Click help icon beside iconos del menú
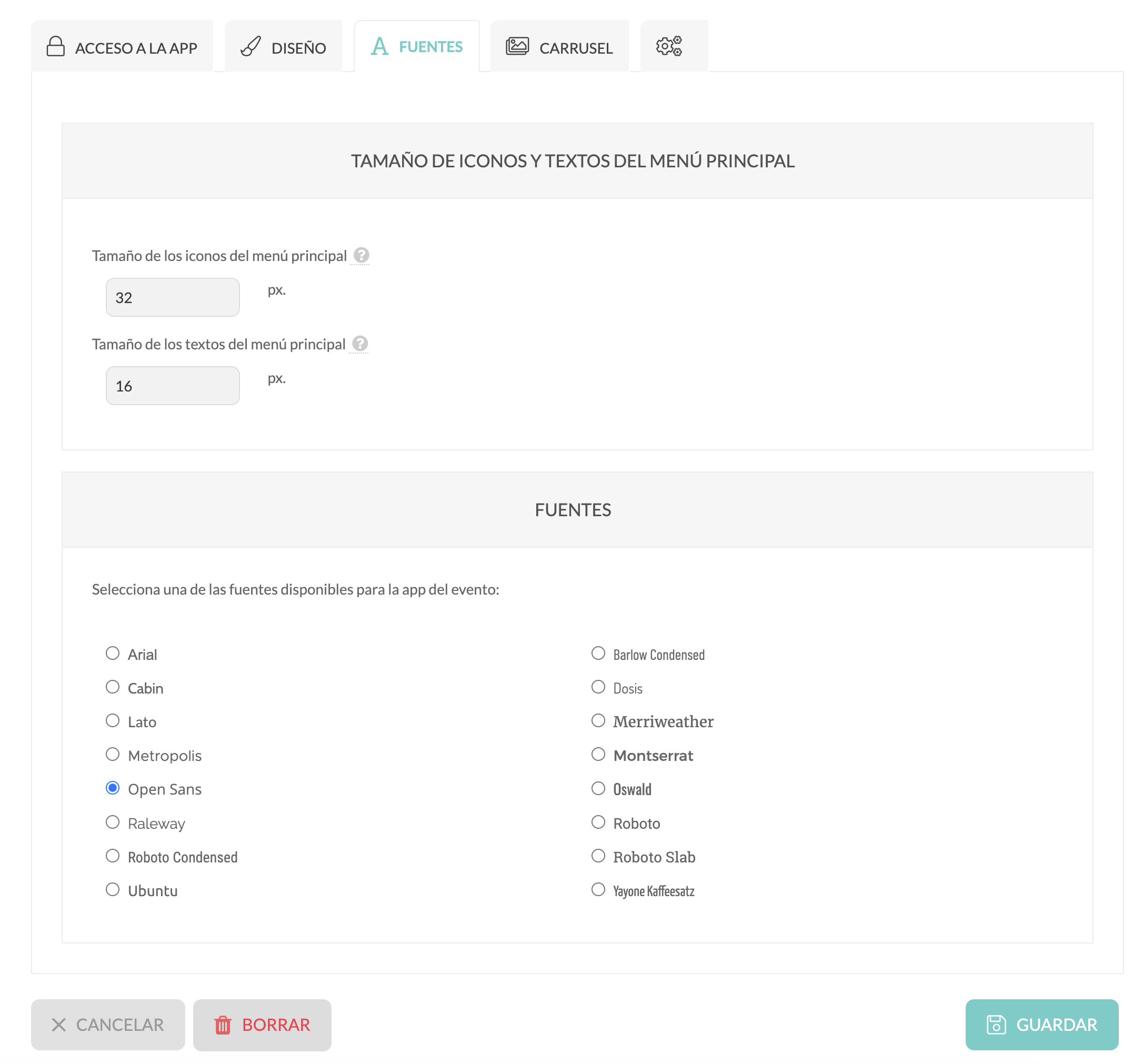This screenshot has width=1143, height=1064. 361,255
